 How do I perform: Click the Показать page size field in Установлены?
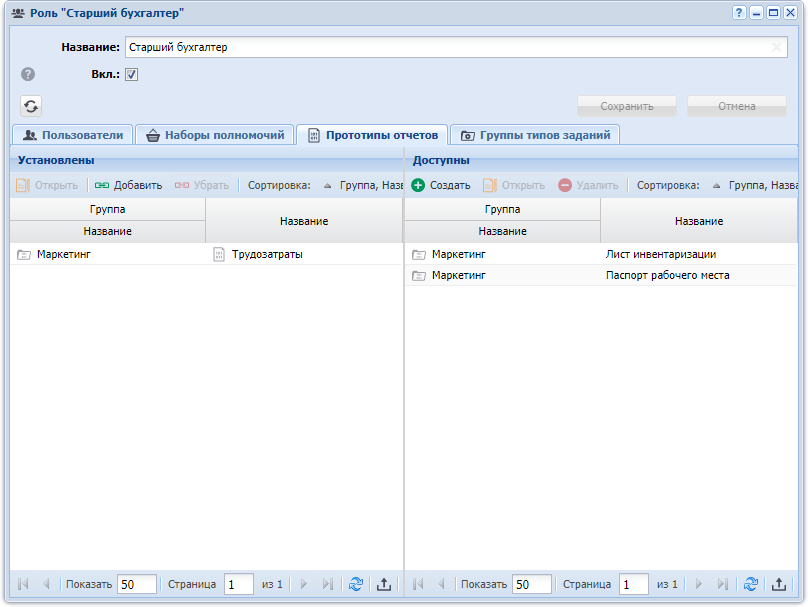pyautogui.click(x=137, y=584)
